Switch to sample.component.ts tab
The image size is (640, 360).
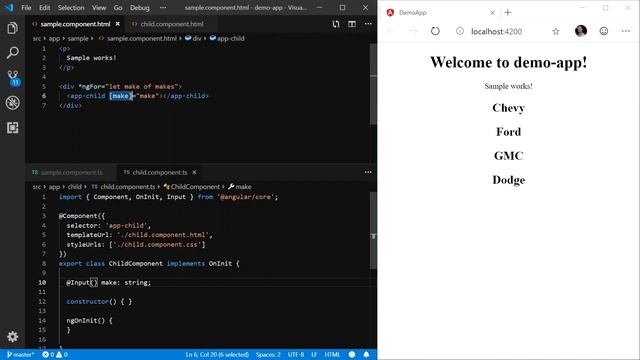click(71, 172)
